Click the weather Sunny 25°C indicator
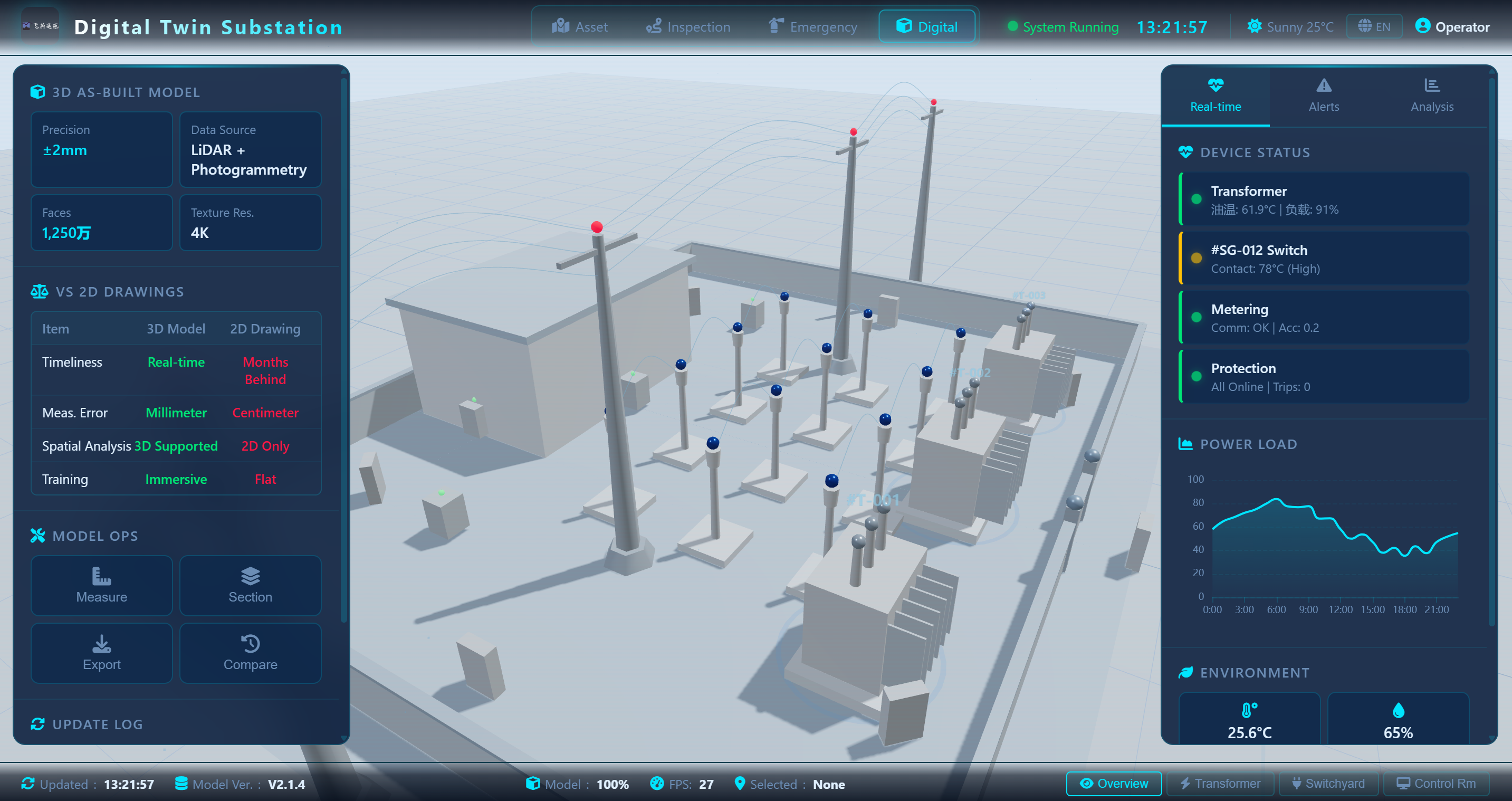Viewport: 1512px width, 801px height. [1290, 26]
